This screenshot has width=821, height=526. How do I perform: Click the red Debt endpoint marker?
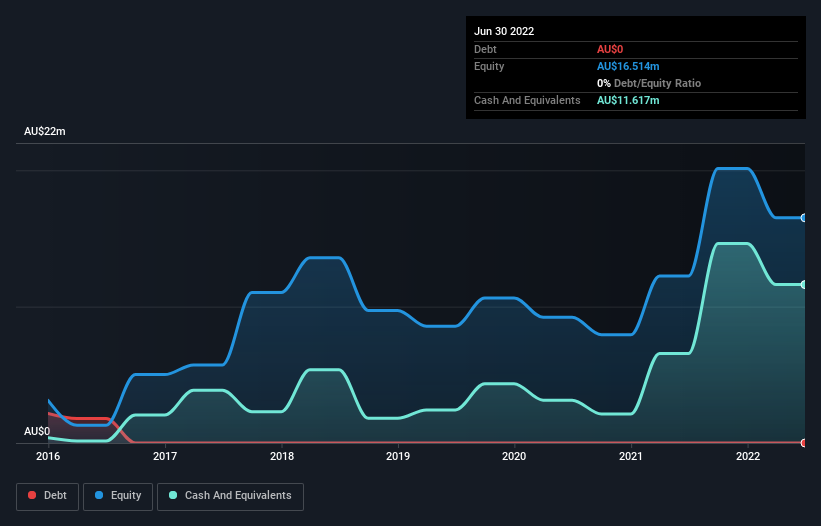(x=804, y=443)
